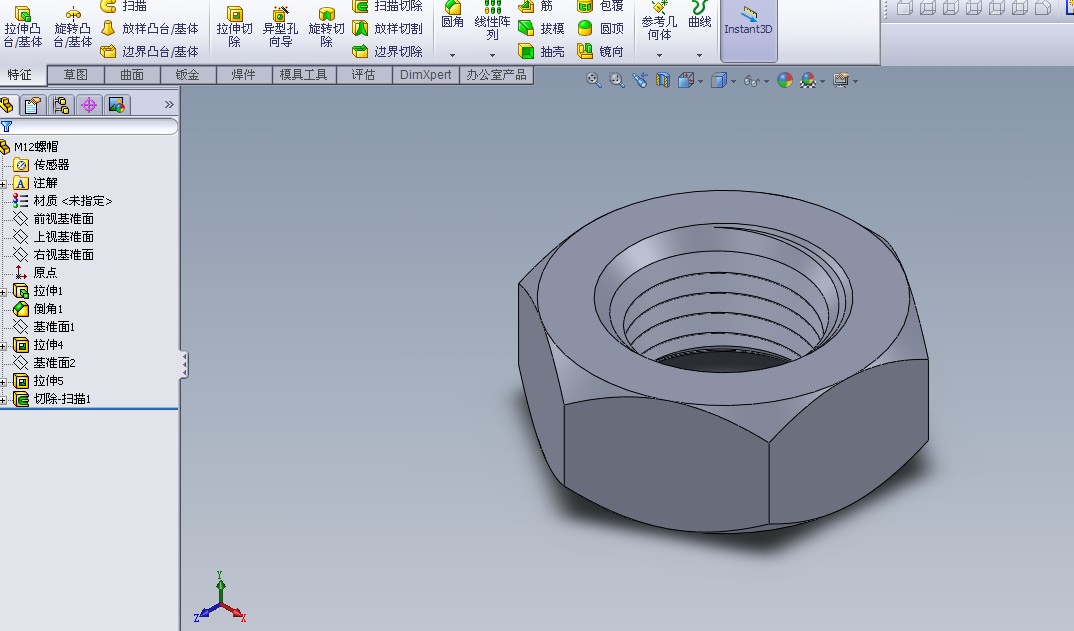The image size is (1074, 631).
Task: Expand the 参考几何体 dropdown arrow
Action: (659, 55)
